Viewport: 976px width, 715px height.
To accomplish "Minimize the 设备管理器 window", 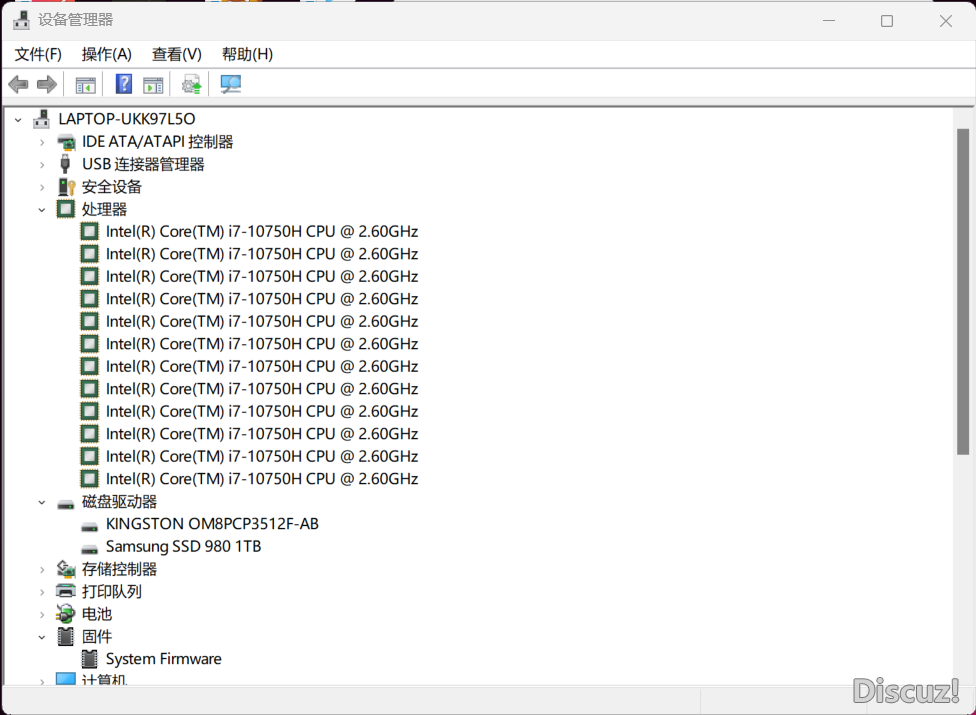I will [828, 21].
